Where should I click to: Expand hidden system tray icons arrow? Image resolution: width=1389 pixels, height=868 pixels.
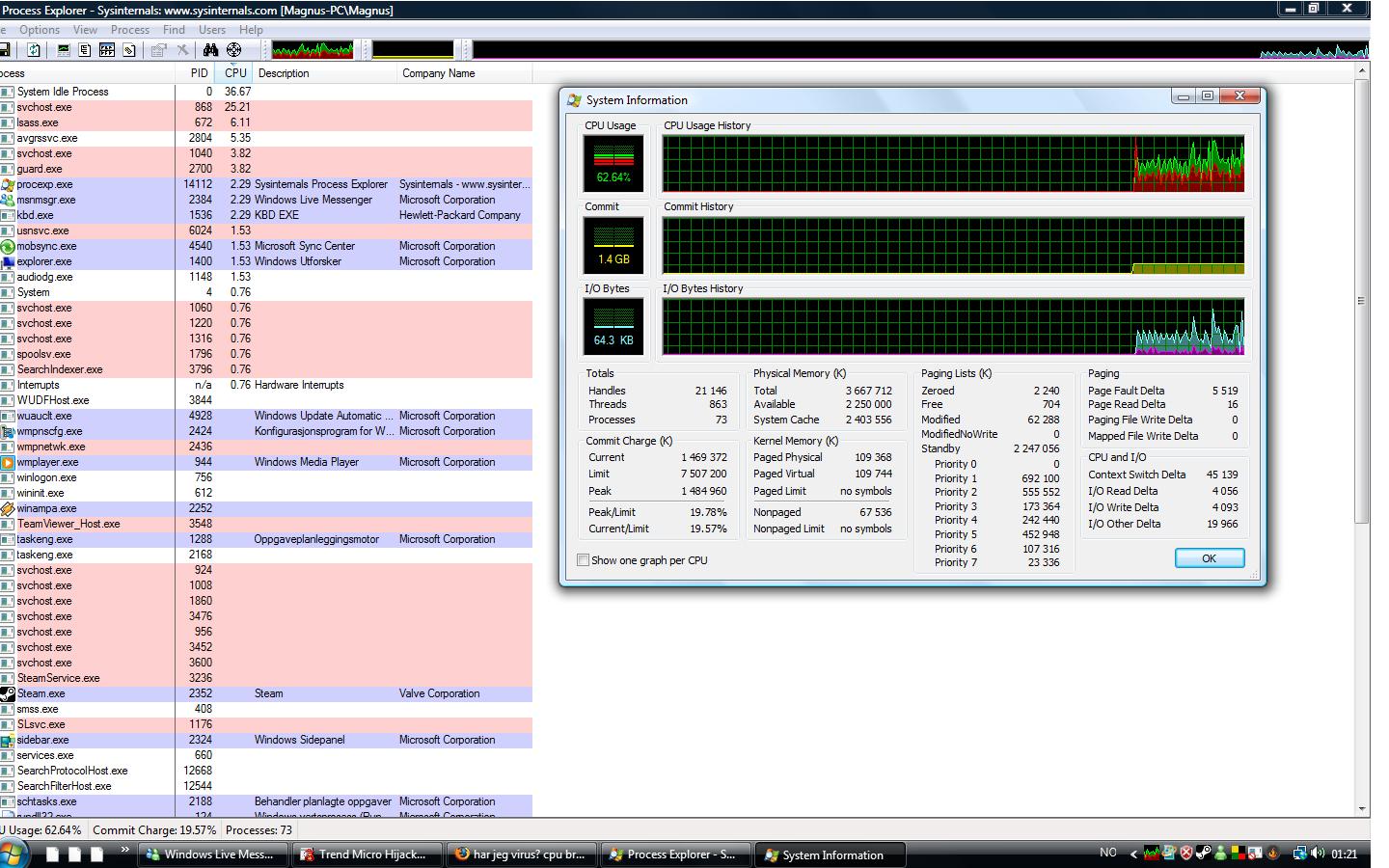point(1134,854)
